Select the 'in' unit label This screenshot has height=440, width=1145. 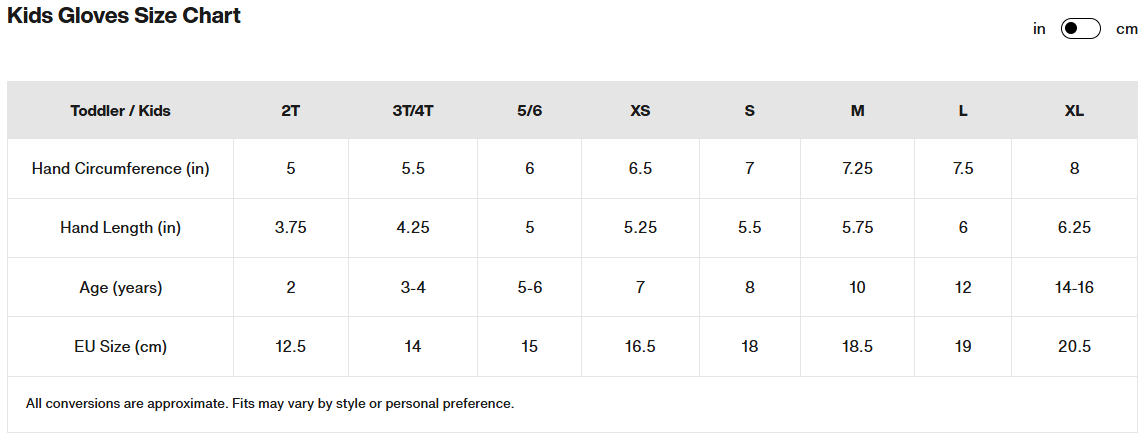coord(1039,29)
